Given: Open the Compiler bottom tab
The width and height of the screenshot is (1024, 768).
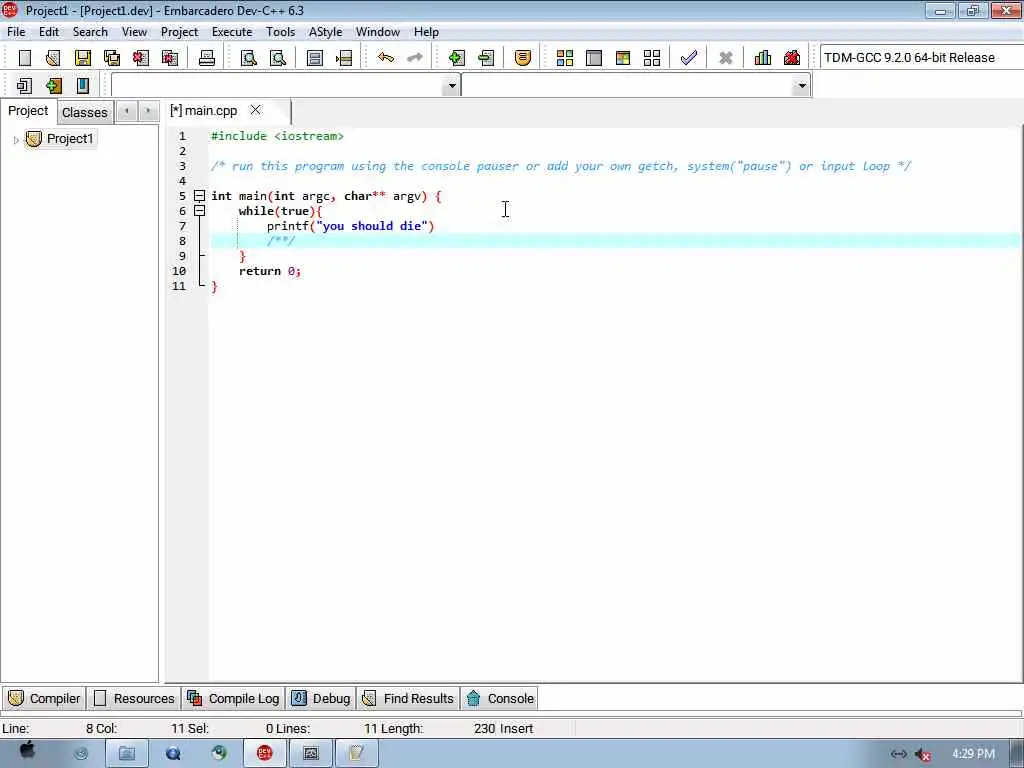Looking at the screenshot, I should tap(44, 699).
